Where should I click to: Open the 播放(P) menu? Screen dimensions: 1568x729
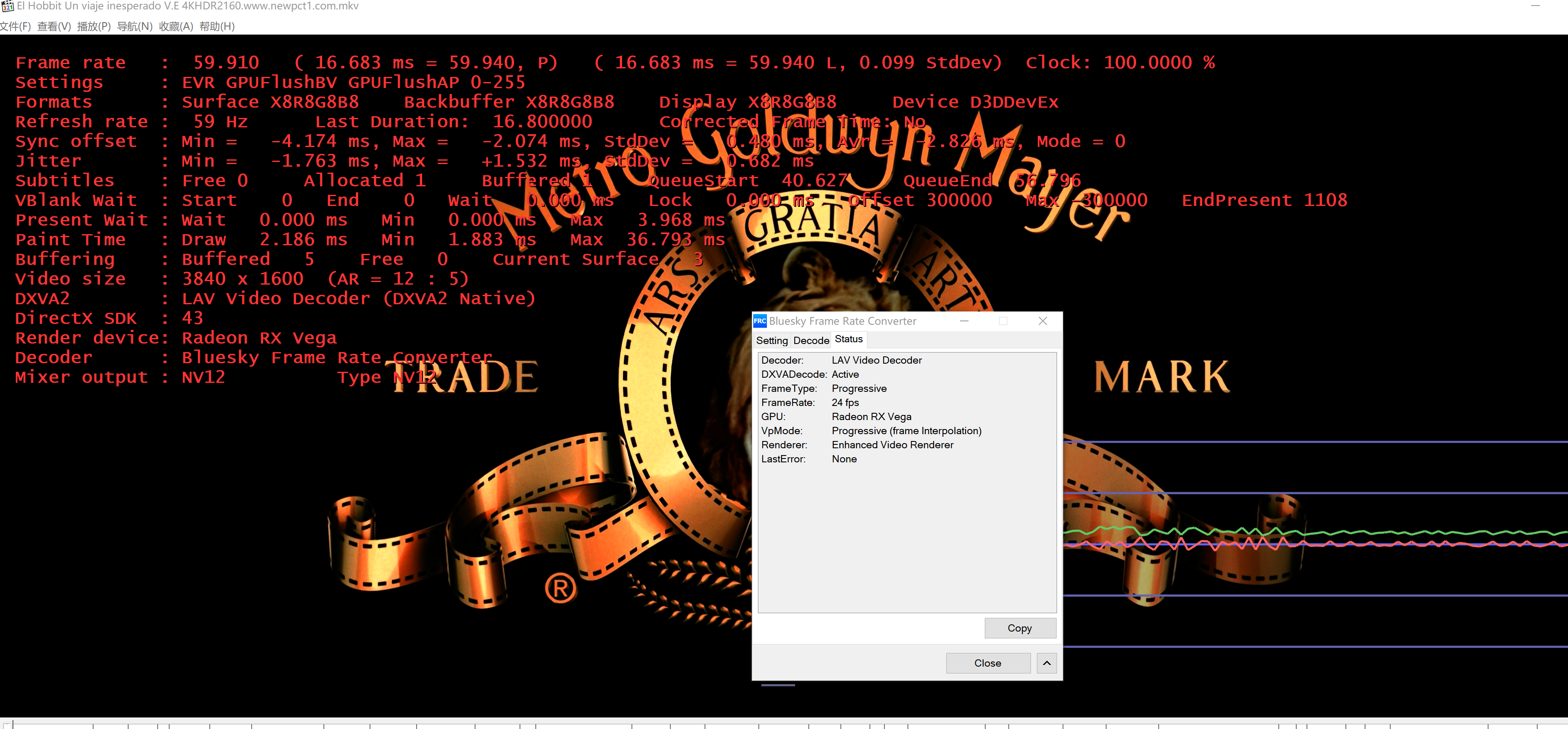pos(94,26)
